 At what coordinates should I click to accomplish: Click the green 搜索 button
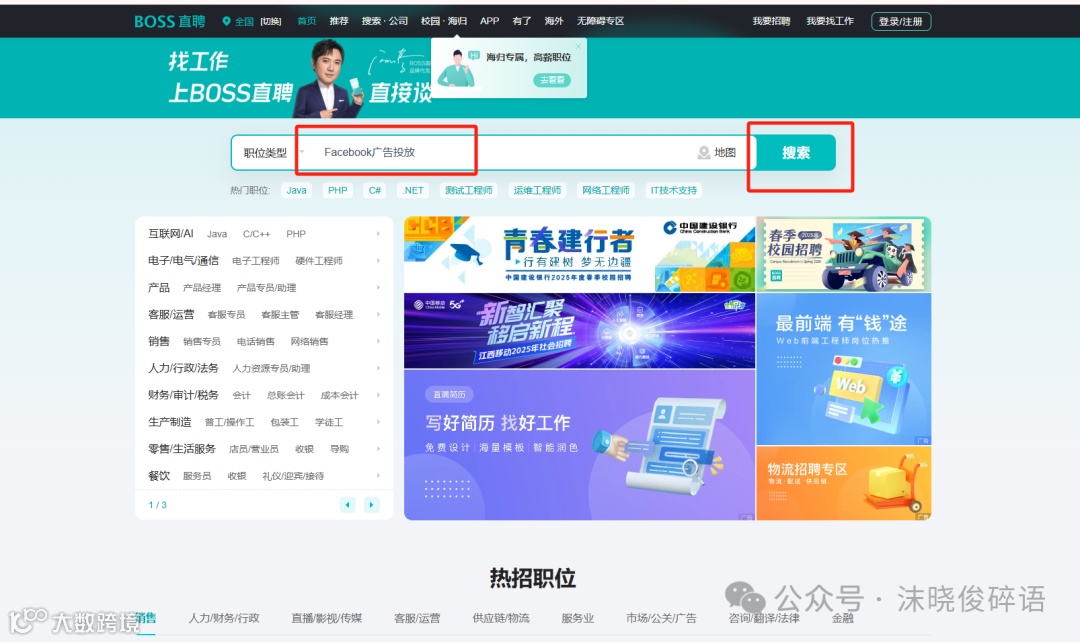[x=796, y=153]
